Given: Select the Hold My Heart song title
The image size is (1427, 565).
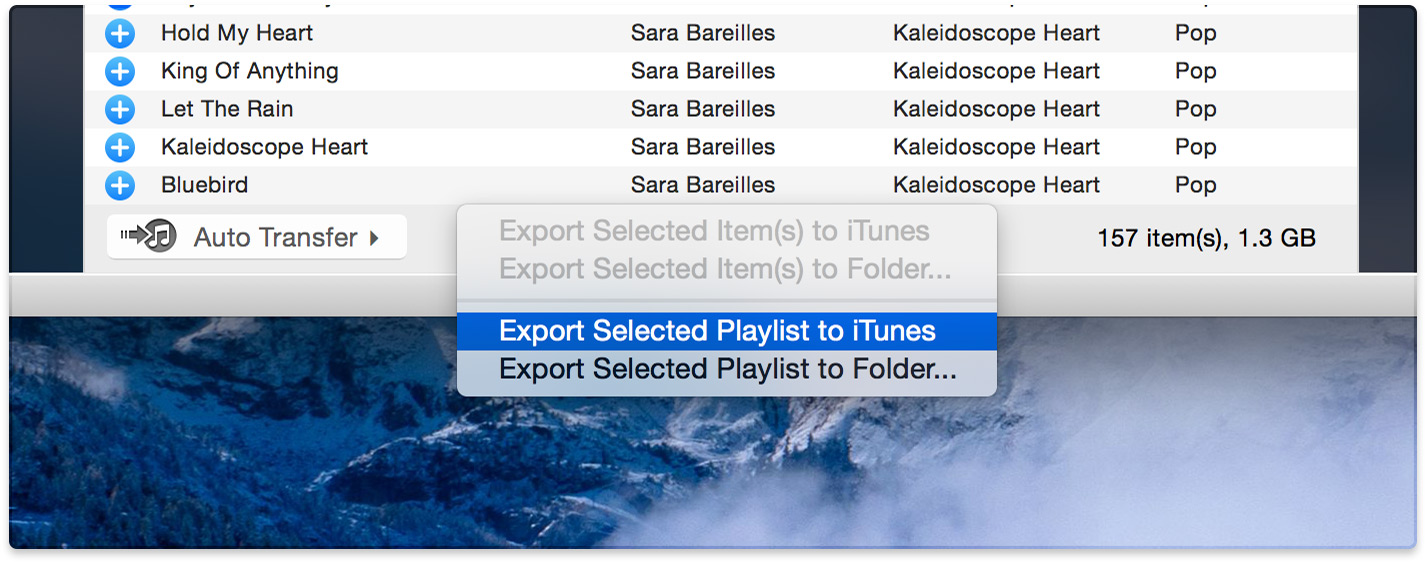Looking at the screenshot, I should point(237,33).
